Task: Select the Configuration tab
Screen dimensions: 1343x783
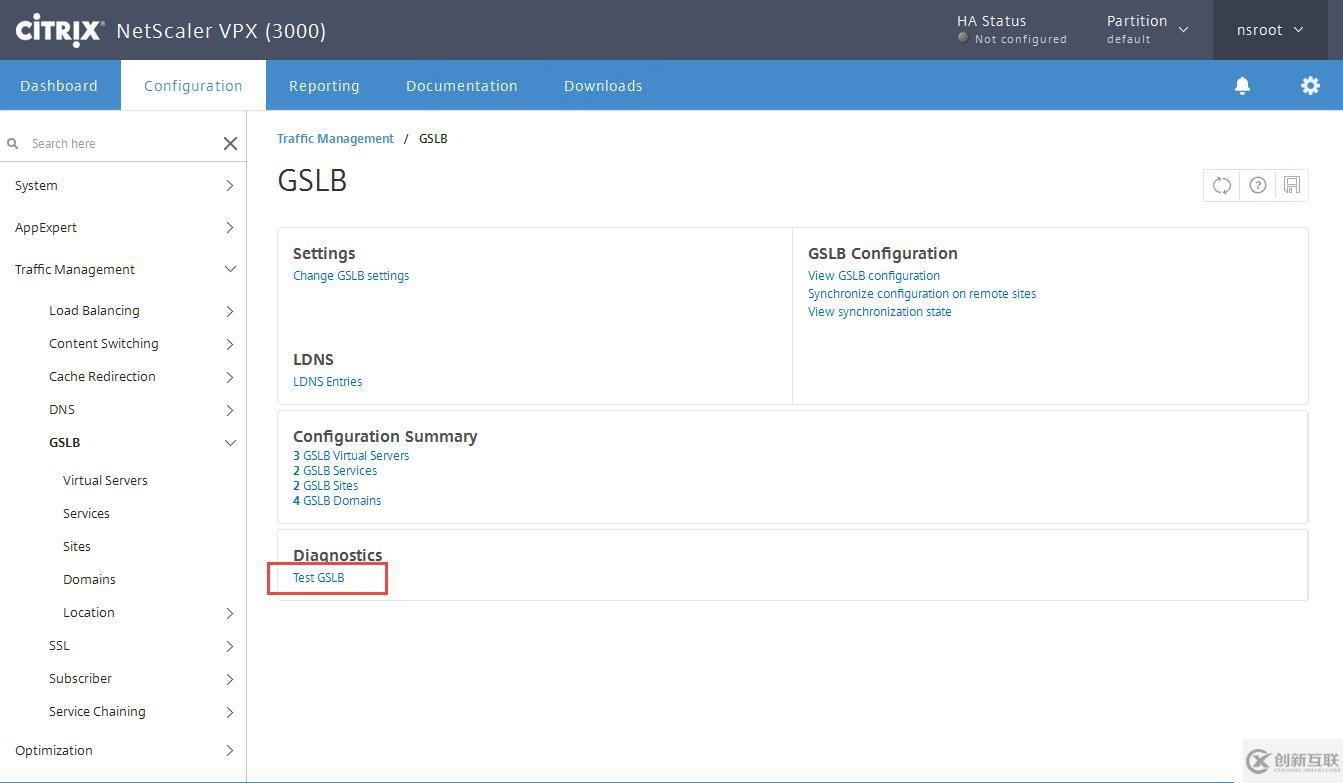Action: pos(193,86)
